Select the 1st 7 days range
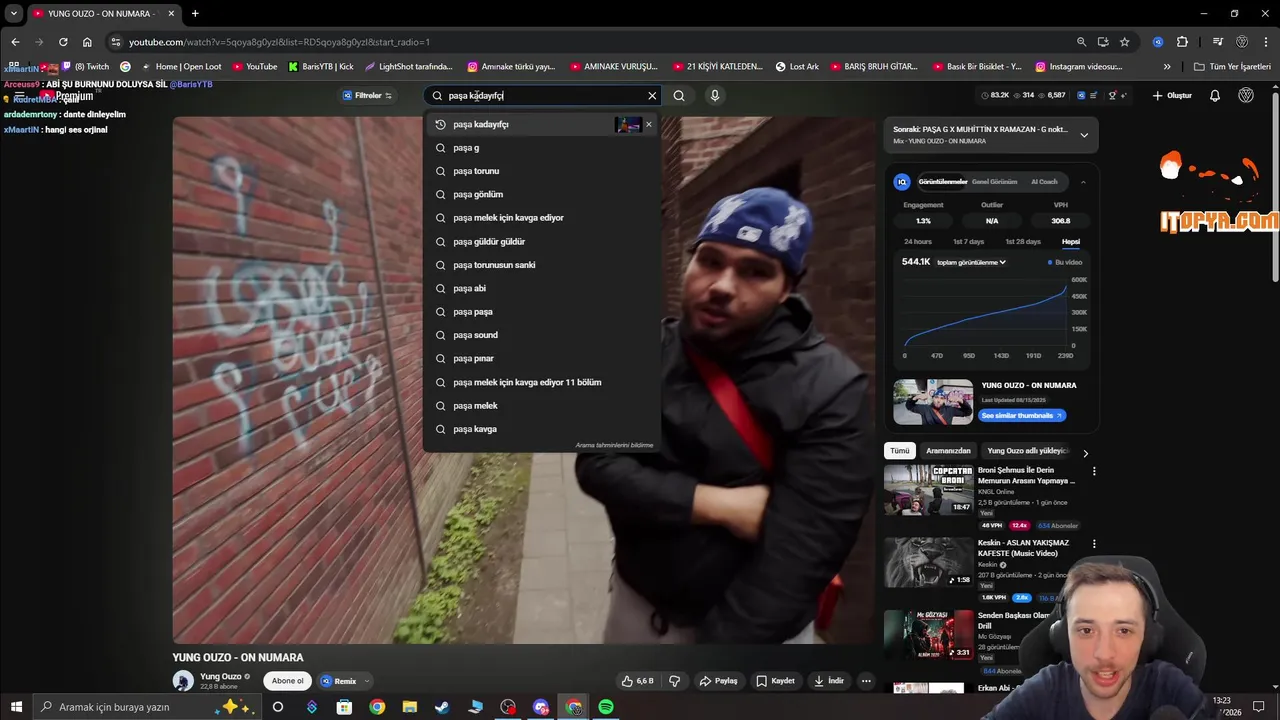The height and width of the screenshot is (720, 1280). [x=968, y=242]
